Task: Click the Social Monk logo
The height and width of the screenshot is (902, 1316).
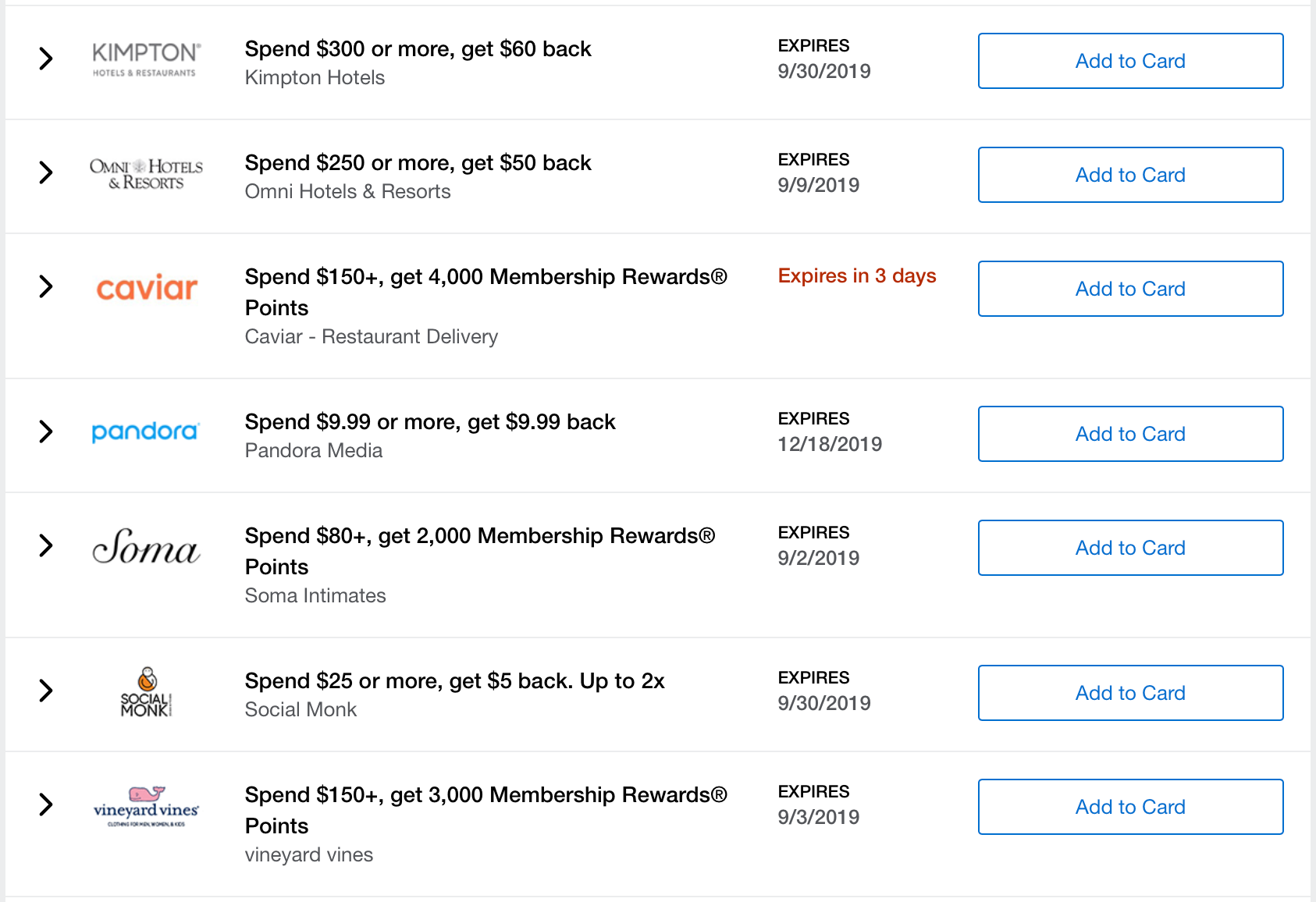Action: (x=146, y=691)
